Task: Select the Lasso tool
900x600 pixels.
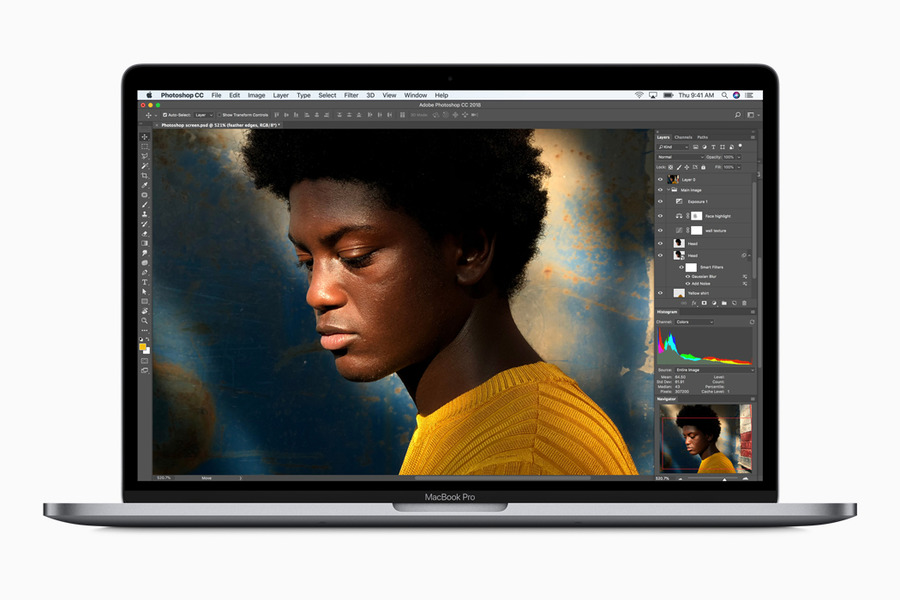Action: 144,156
